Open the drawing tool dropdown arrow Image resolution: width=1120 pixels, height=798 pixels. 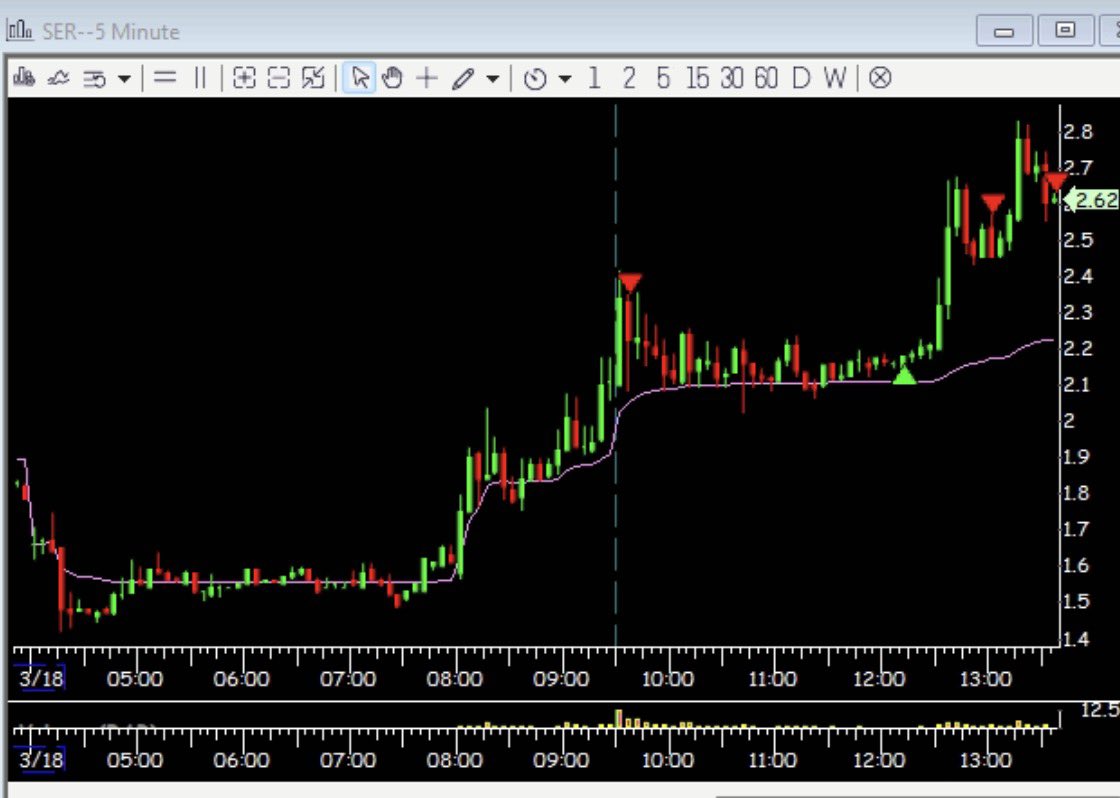493,79
